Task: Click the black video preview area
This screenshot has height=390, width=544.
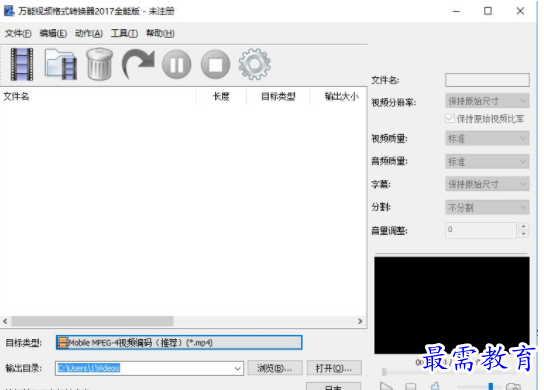Action: pos(452,305)
